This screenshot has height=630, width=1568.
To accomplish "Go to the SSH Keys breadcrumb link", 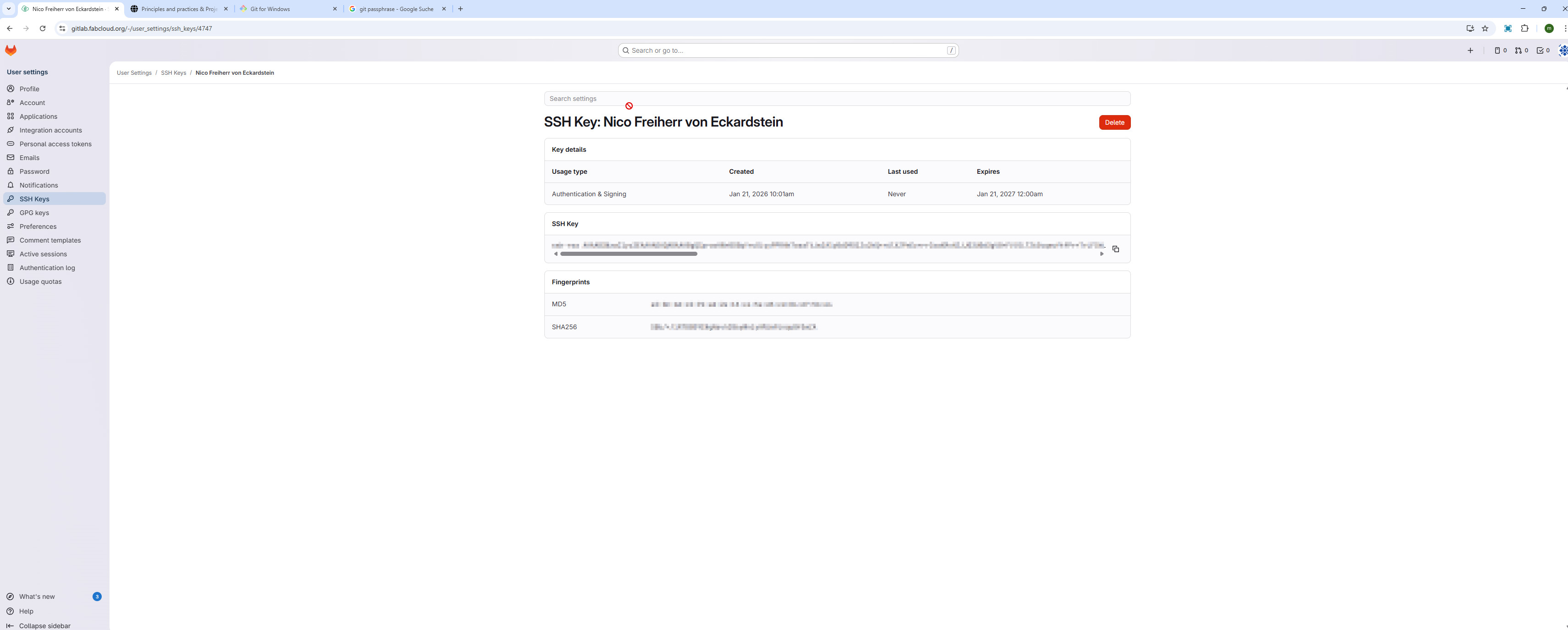I will 174,73.
